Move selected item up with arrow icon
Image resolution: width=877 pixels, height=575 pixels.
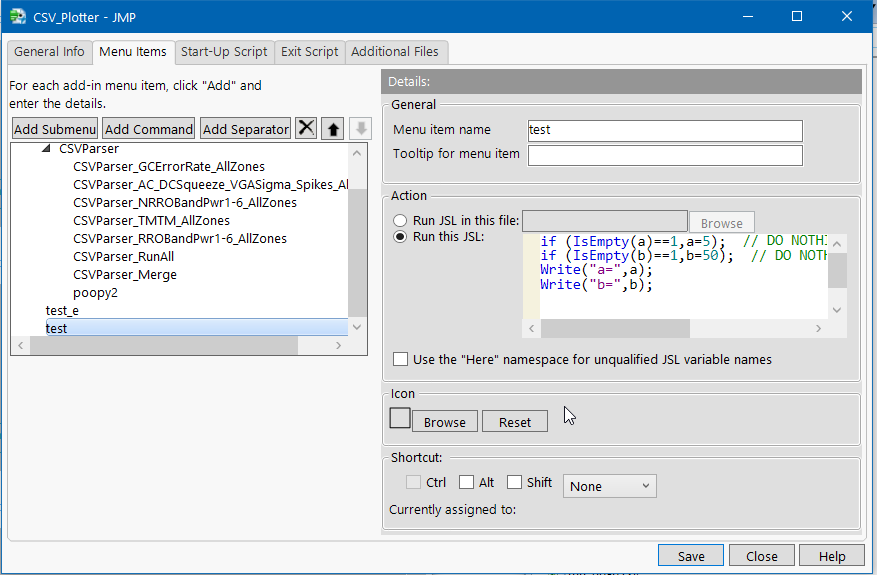pos(333,129)
